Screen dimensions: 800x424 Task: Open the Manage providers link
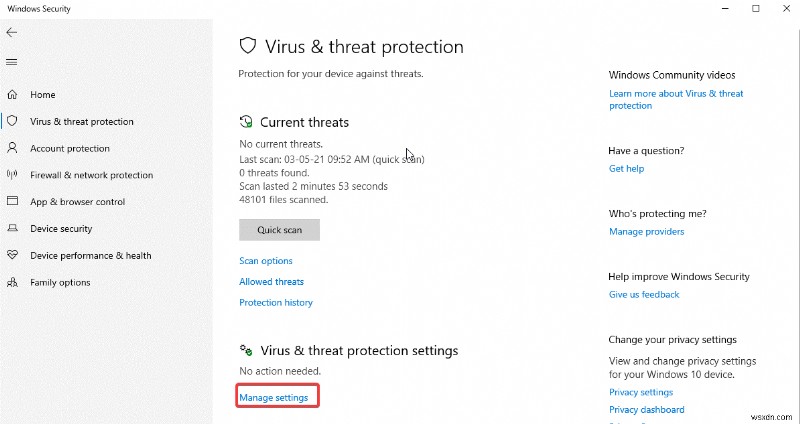646,232
